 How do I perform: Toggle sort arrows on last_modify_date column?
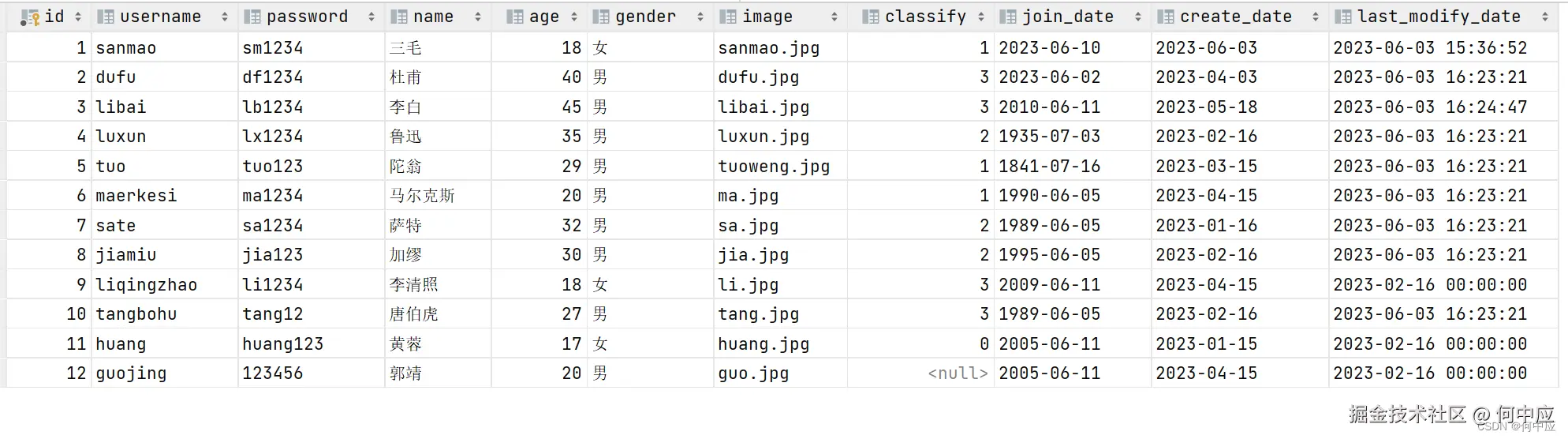click(1544, 17)
